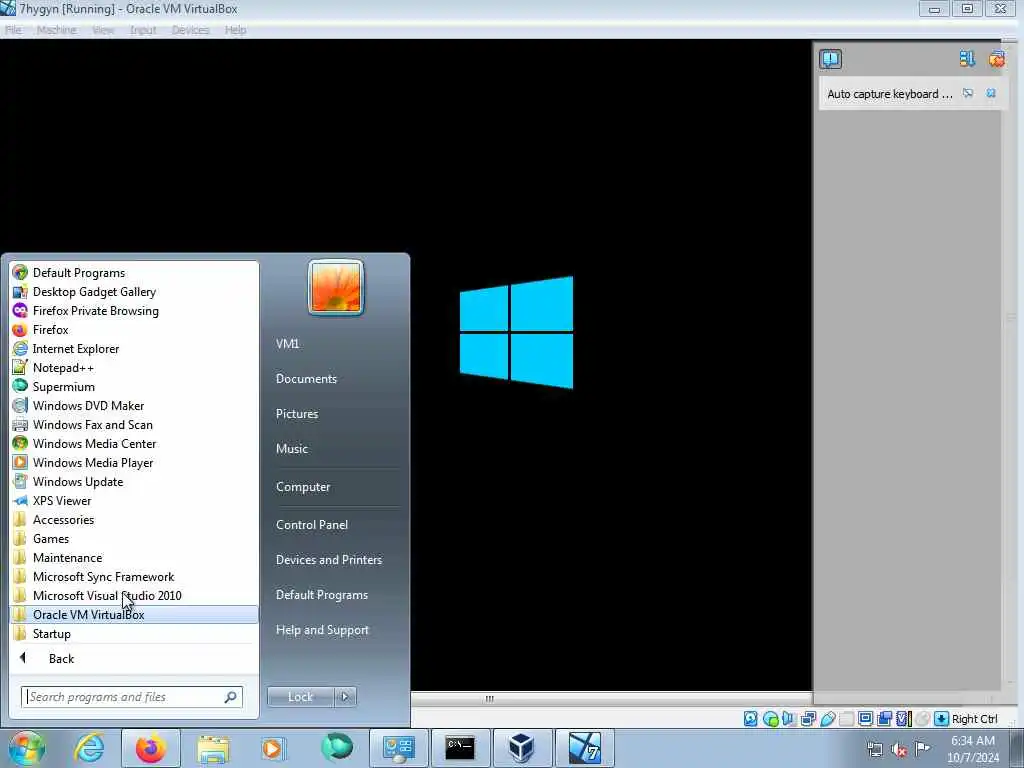Launch Notepad++
This screenshot has width=1024, height=768.
coord(134,368)
